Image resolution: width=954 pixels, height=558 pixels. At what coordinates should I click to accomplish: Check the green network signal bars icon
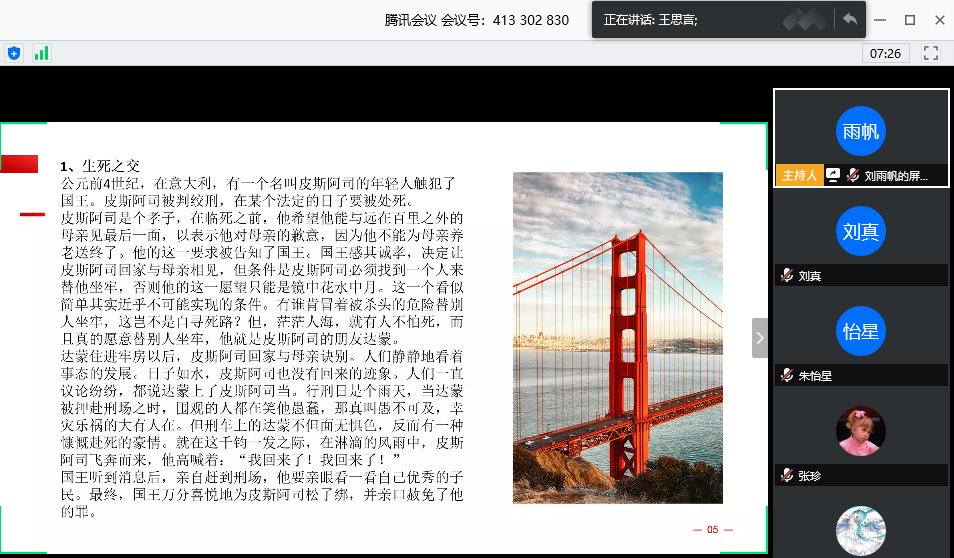click(x=41, y=53)
